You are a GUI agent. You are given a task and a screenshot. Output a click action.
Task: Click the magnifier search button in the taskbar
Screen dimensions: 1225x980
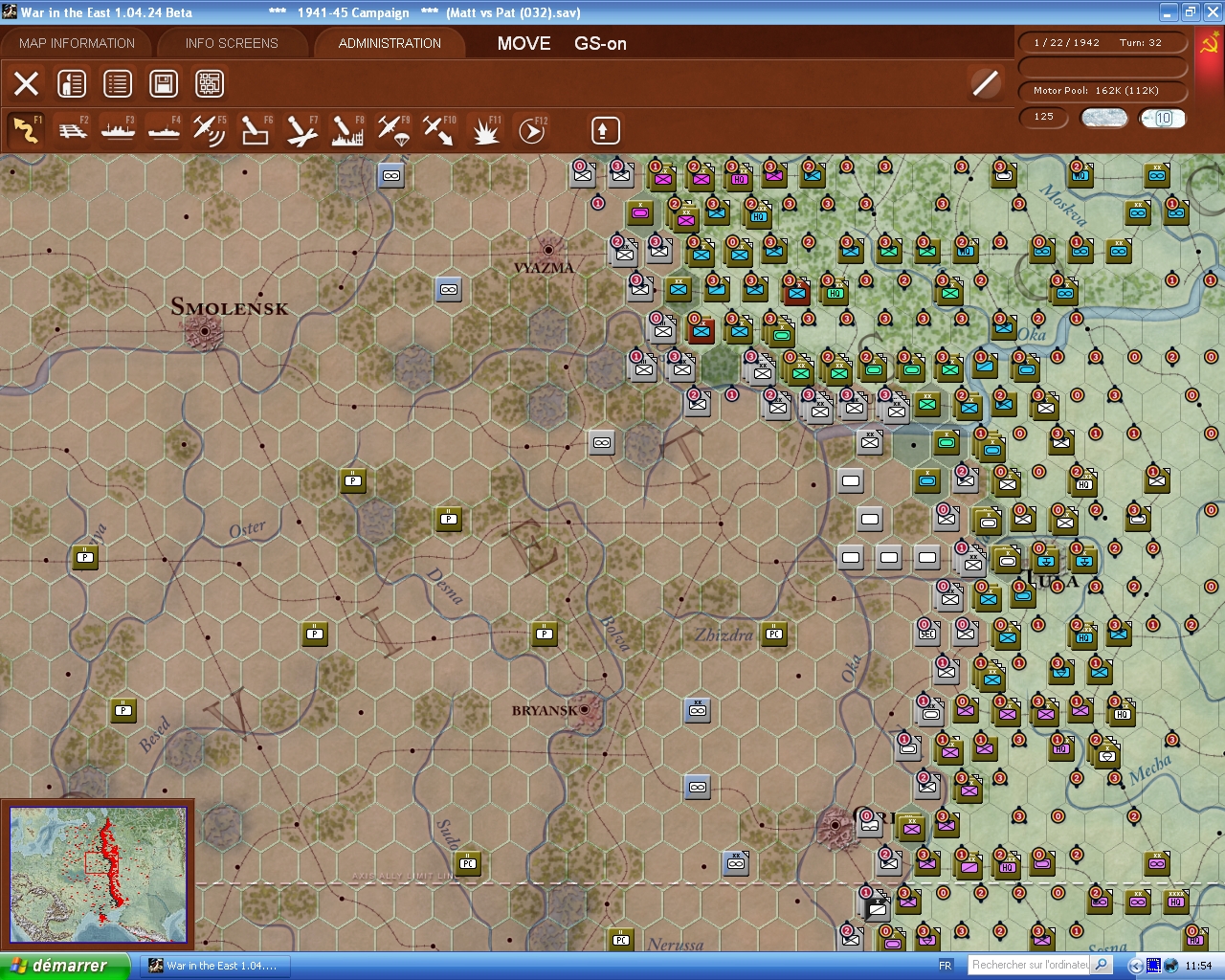[x=1102, y=966]
